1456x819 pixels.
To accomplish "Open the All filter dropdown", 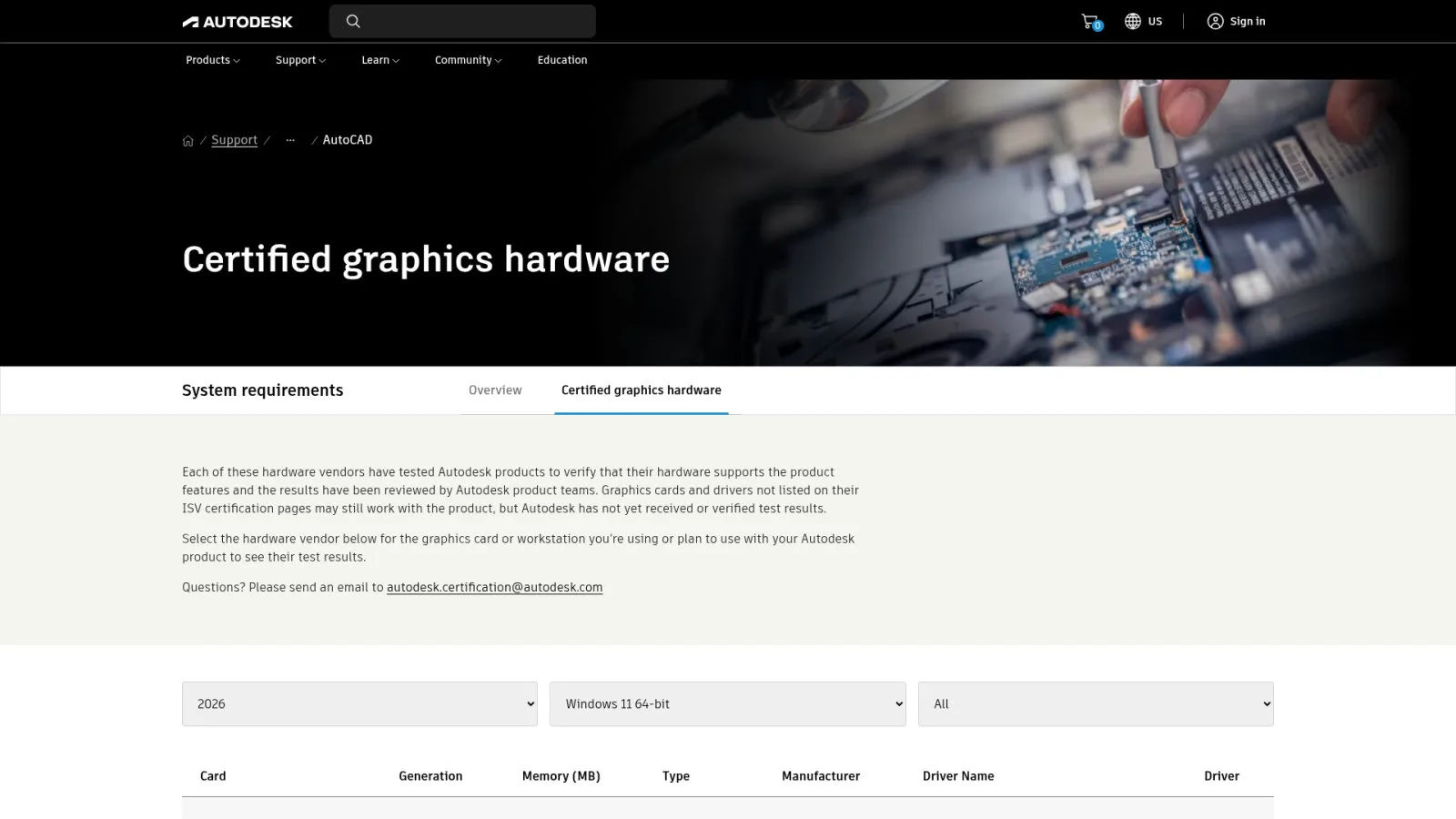I will pos(1096,704).
